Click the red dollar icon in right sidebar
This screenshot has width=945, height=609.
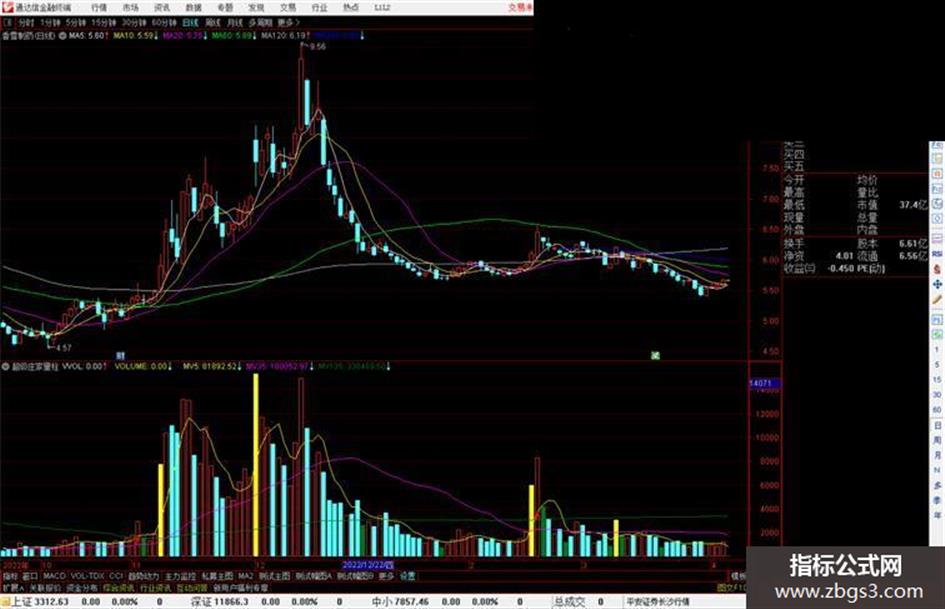tap(937, 269)
